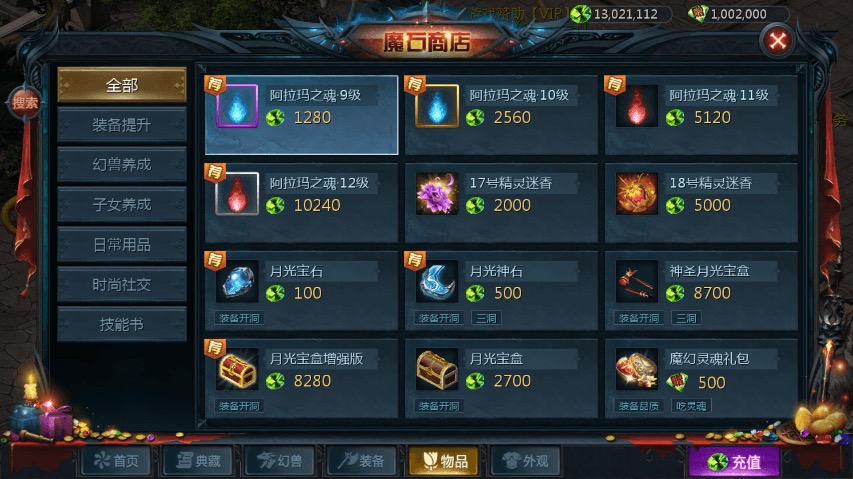Click the purple 充值 recharge button
This screenshot has height=479, width=853.
[x=734, y=462]
